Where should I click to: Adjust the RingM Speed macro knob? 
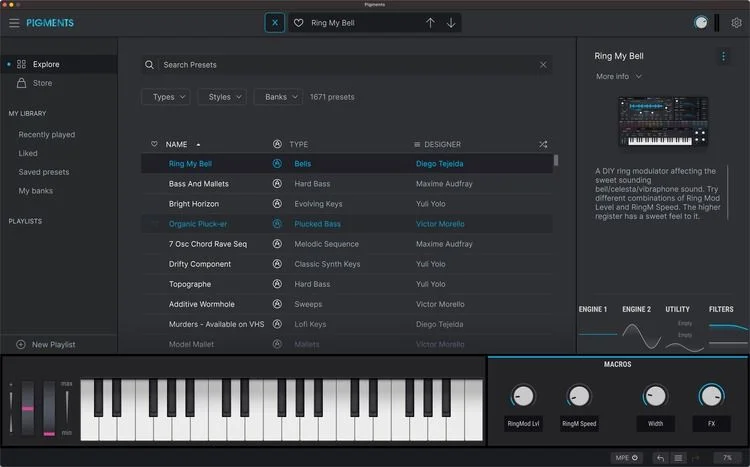(x=579, y=396)
